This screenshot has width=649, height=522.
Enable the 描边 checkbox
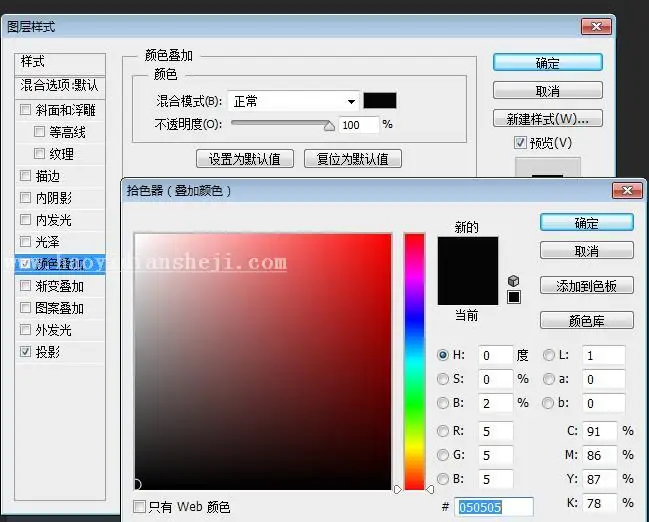(x=25, y=176)
